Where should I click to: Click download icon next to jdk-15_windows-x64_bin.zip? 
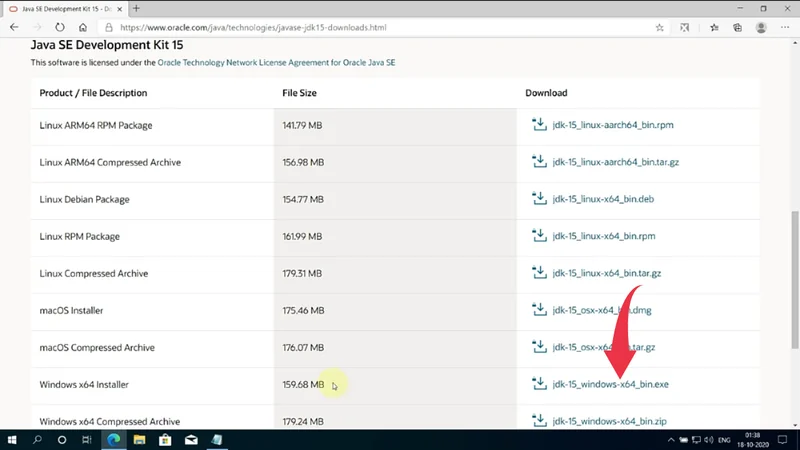(x=538, y=421)
